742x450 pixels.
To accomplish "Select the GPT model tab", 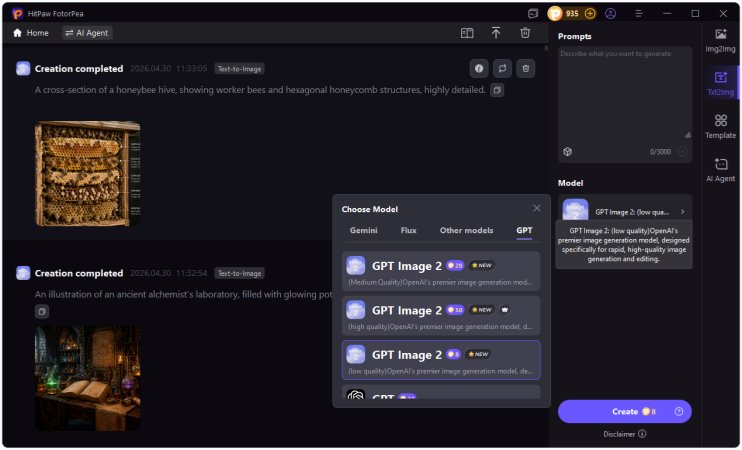I will click(524, 230).
